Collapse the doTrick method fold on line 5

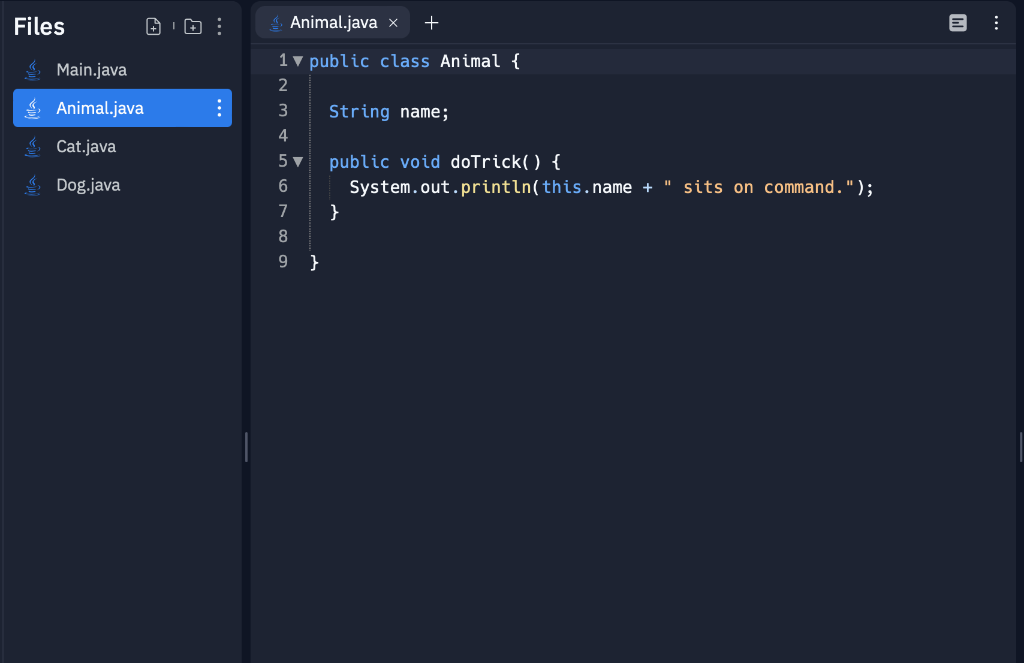click(x=297, y=161)
